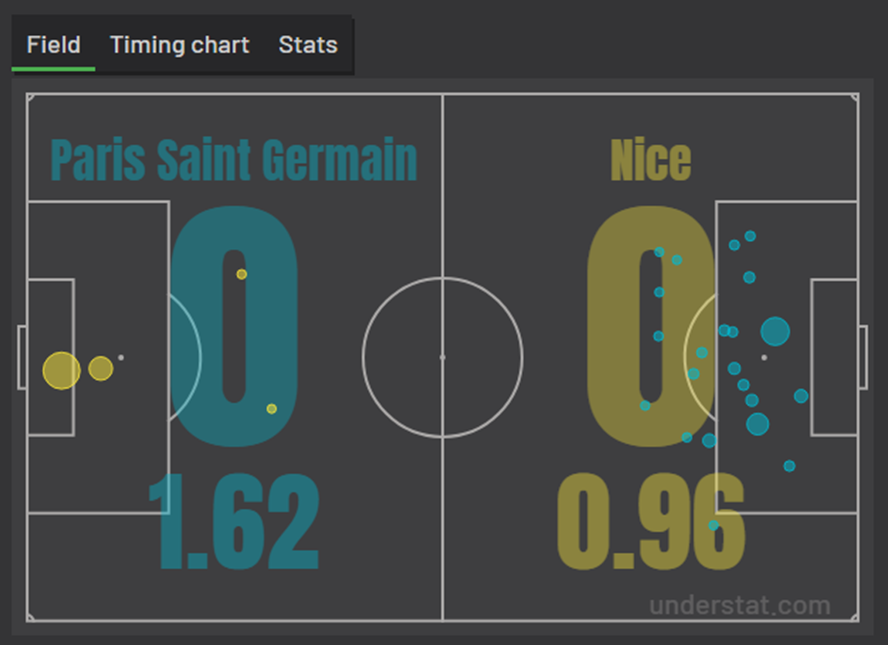Click the lowest teal dot inside the right penalty box
This screenshot has width=888, height=645.
pos(789,466)
